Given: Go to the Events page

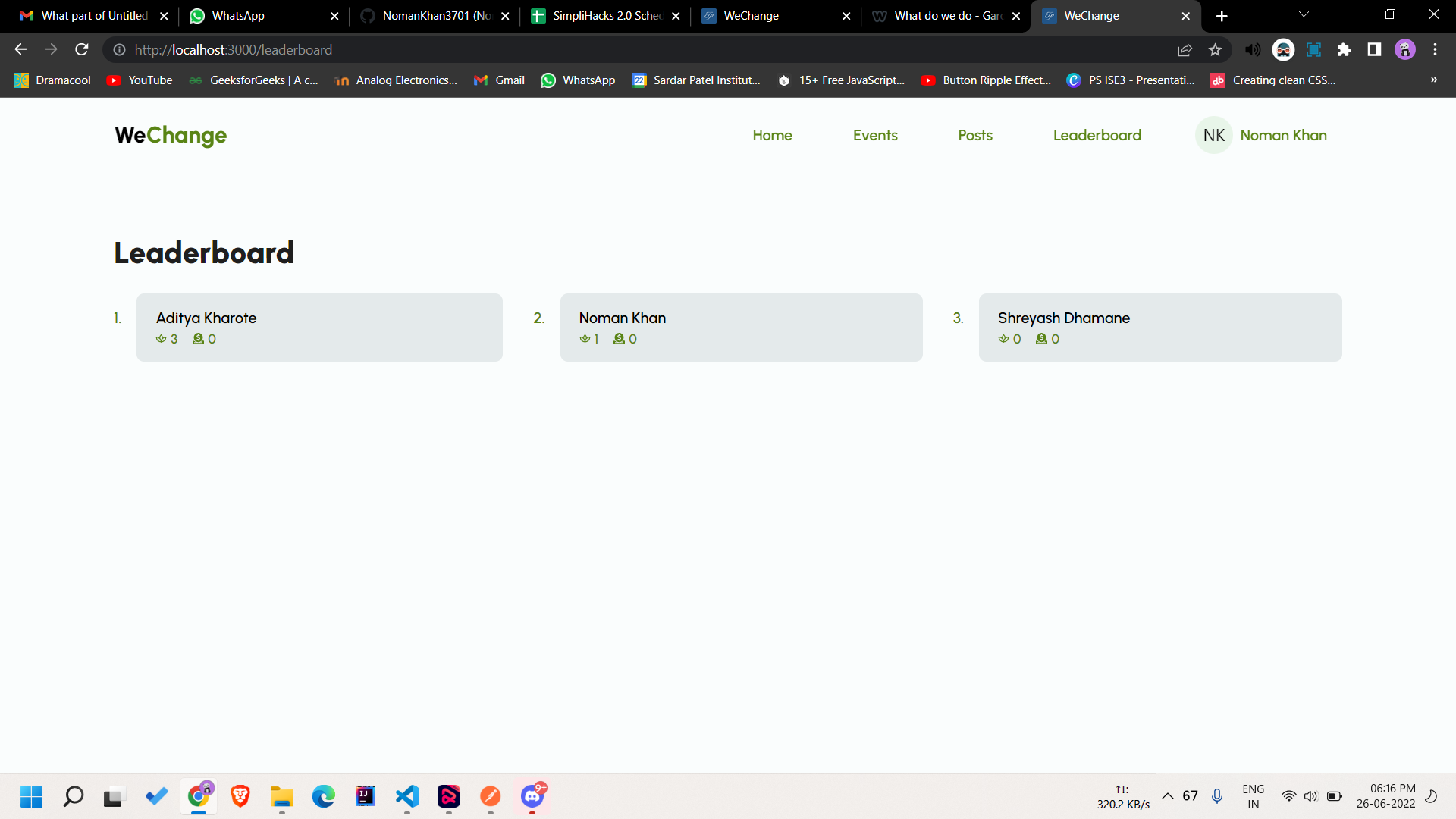Looking at the screenshot, I should coord(875,135).
